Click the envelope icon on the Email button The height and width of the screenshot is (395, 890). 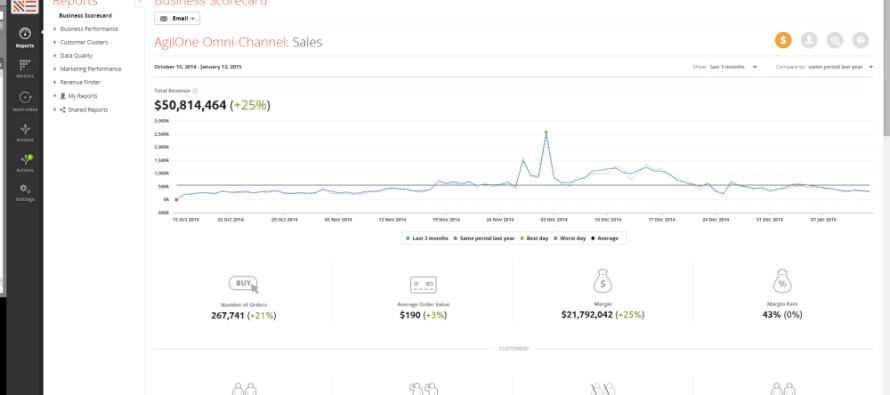click(164, 19)
